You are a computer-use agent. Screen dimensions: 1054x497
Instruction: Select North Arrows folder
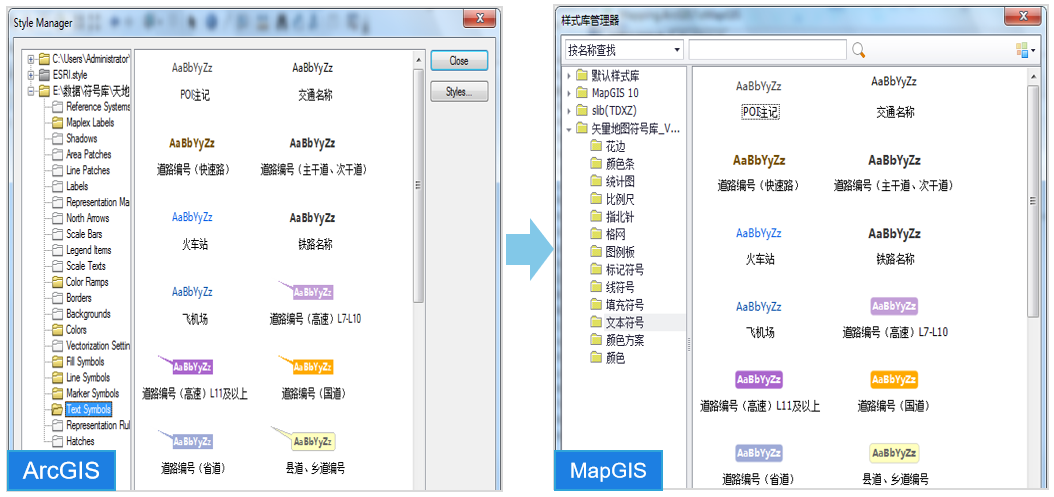[x=80, y=218]
